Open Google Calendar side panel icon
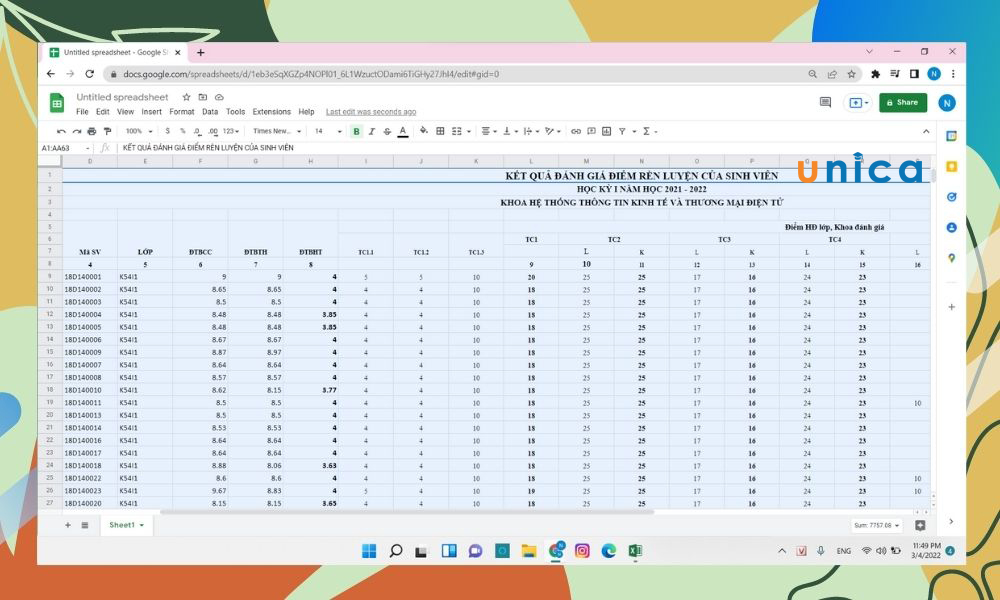The image size is (1000, 600). point(952,136)
